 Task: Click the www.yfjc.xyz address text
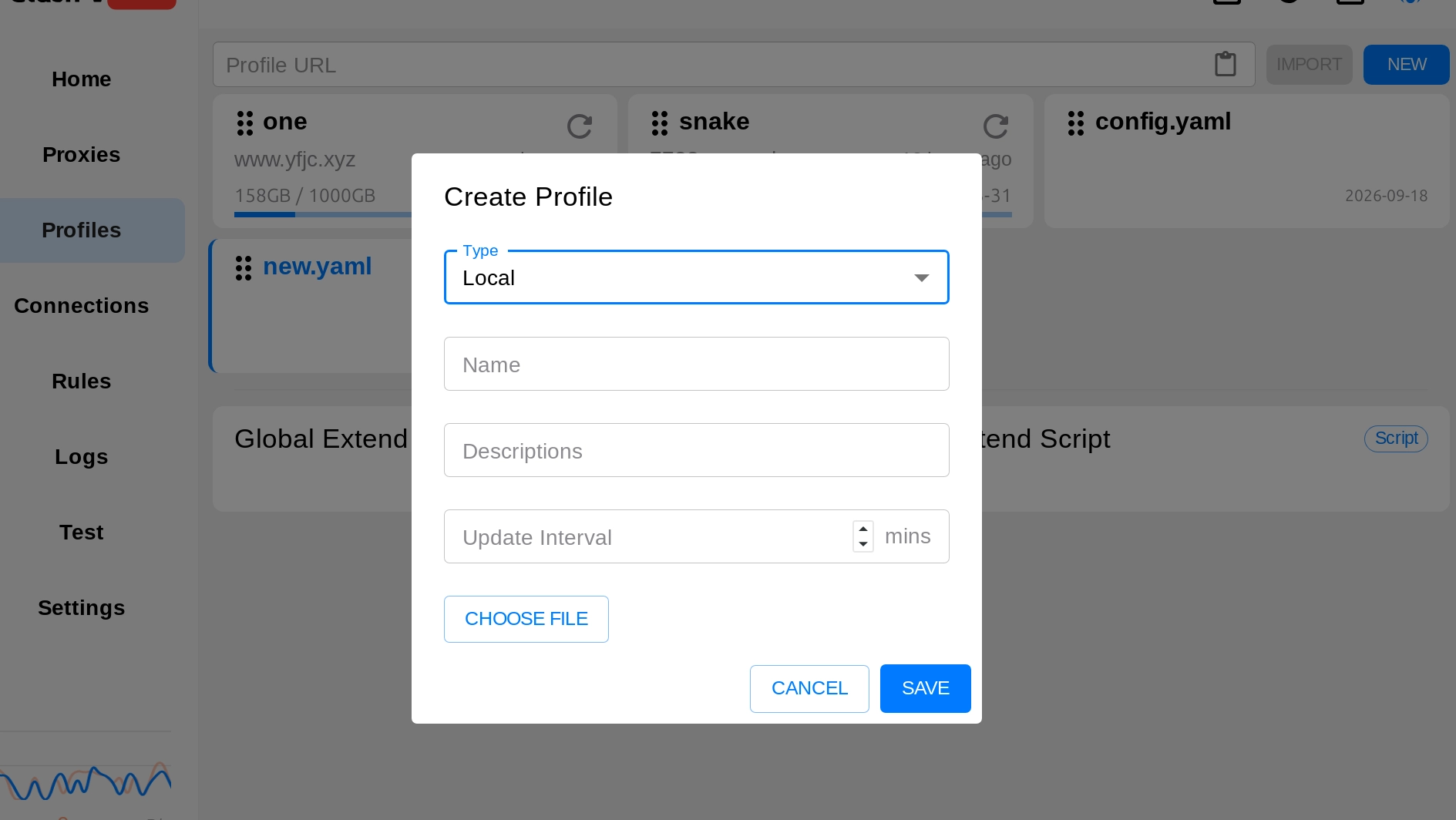click(294, 160)
